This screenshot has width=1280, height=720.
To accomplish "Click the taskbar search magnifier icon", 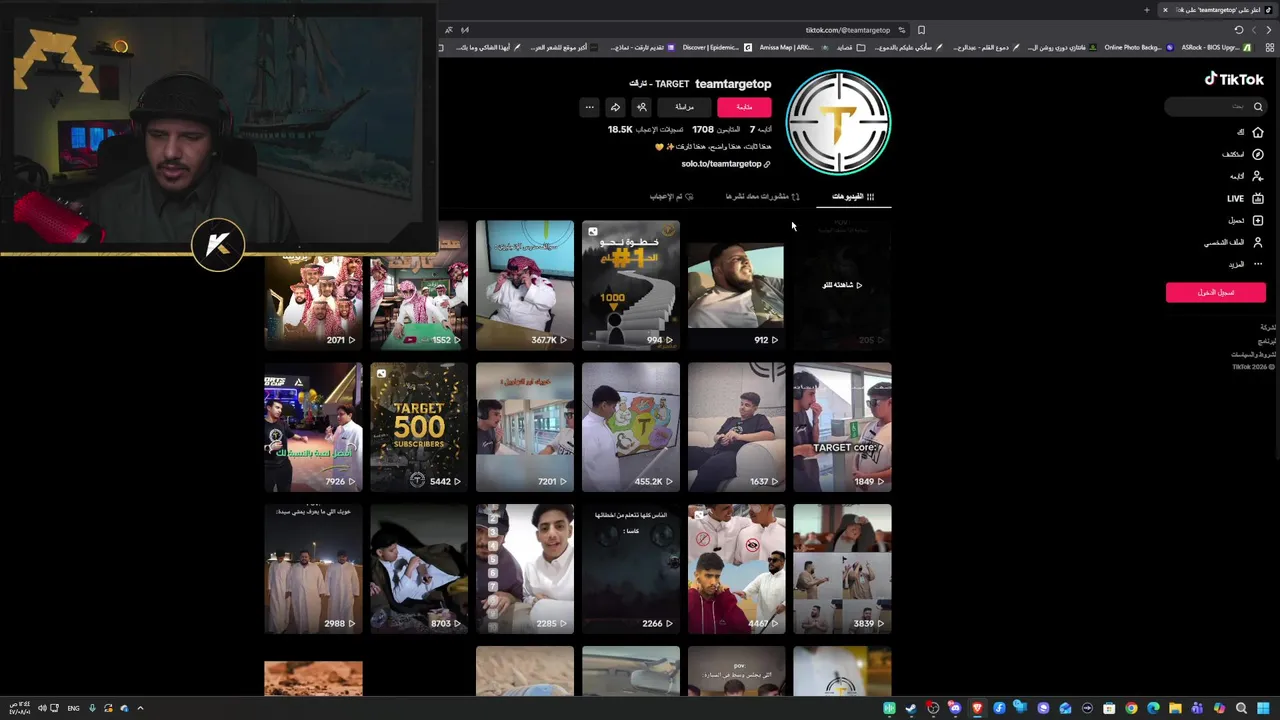I will coord(1241,708).
